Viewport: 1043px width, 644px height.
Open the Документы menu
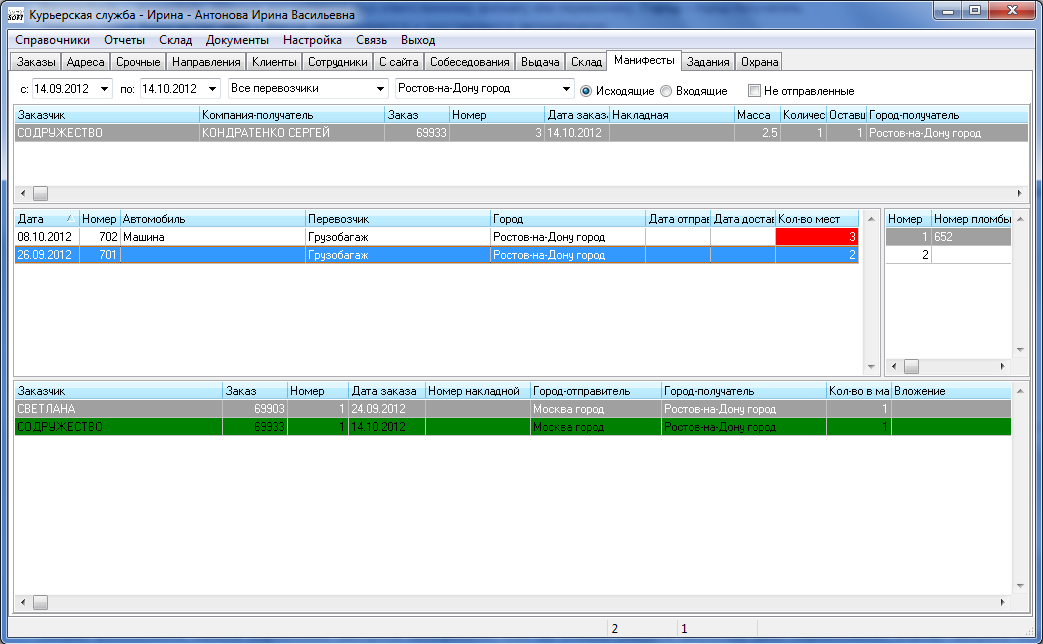coord(237,40)
